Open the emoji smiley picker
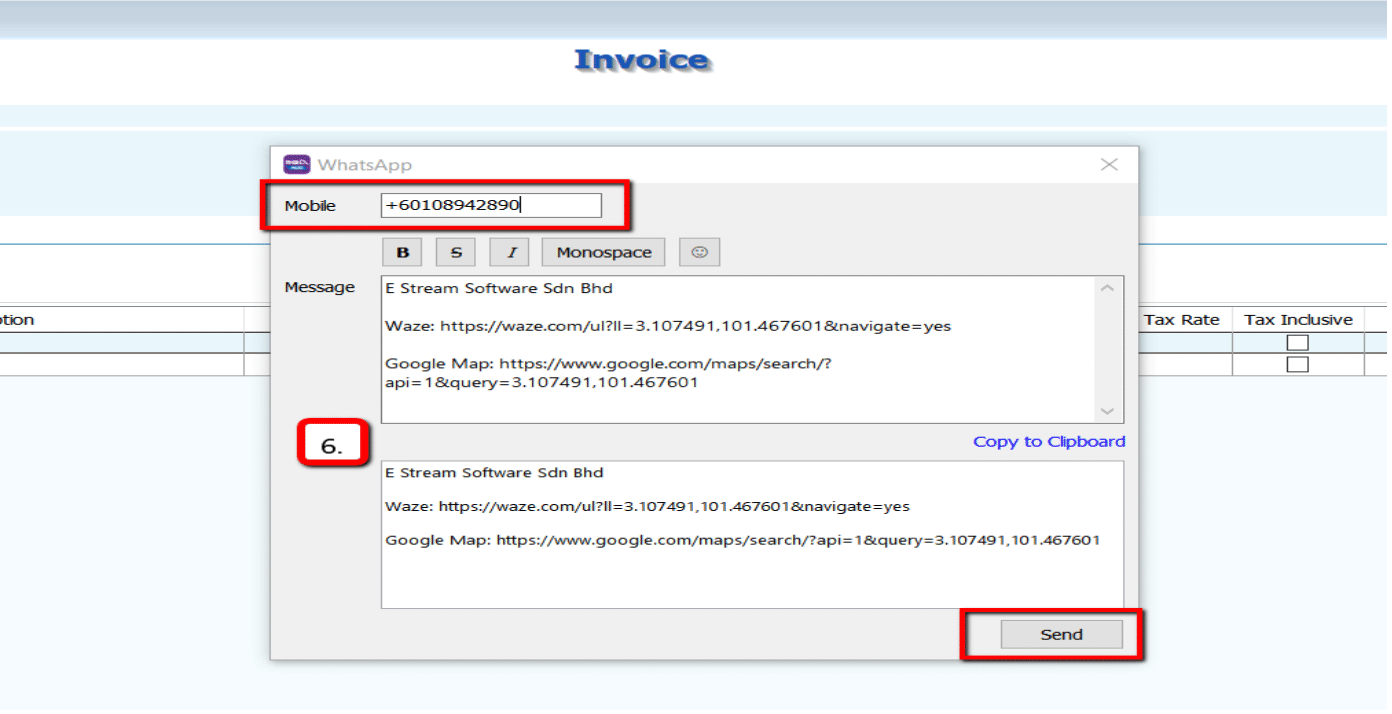Image resolution: width=1392 pixels, height=714 pixels. point(699,253)
